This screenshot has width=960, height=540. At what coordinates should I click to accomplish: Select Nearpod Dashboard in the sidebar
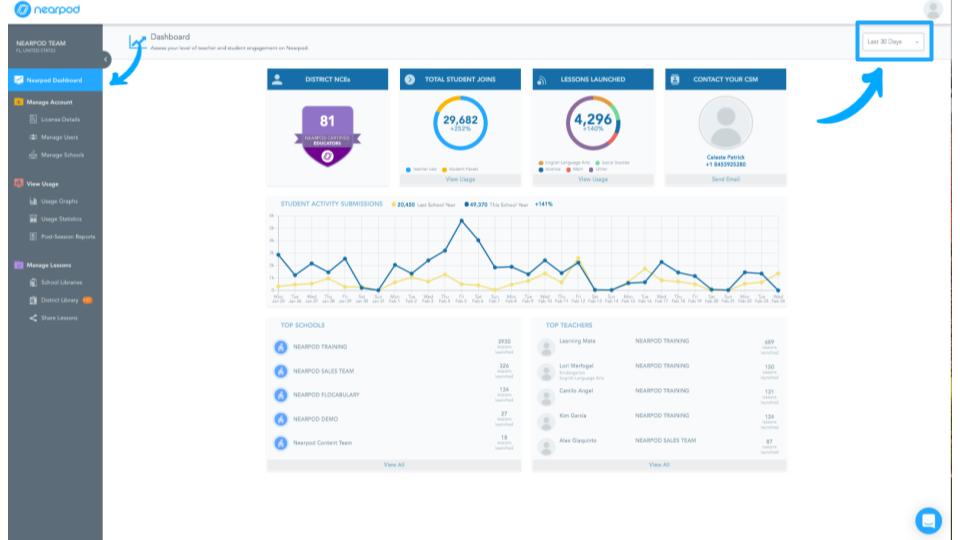55,80
